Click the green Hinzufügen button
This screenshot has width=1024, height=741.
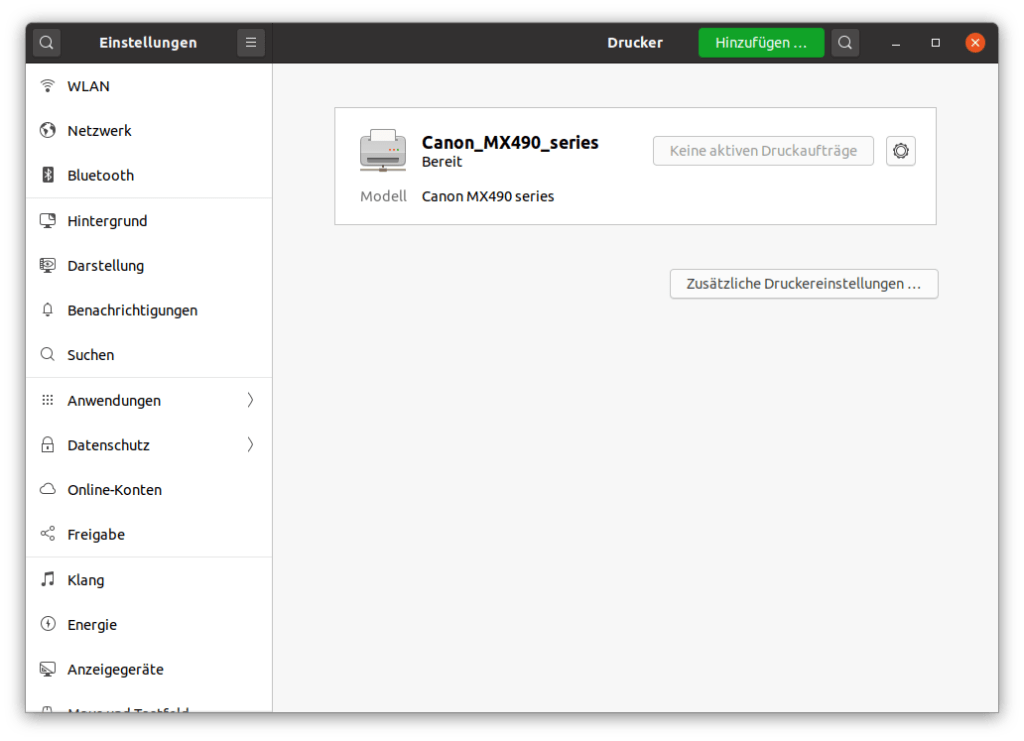click(761, 43)
